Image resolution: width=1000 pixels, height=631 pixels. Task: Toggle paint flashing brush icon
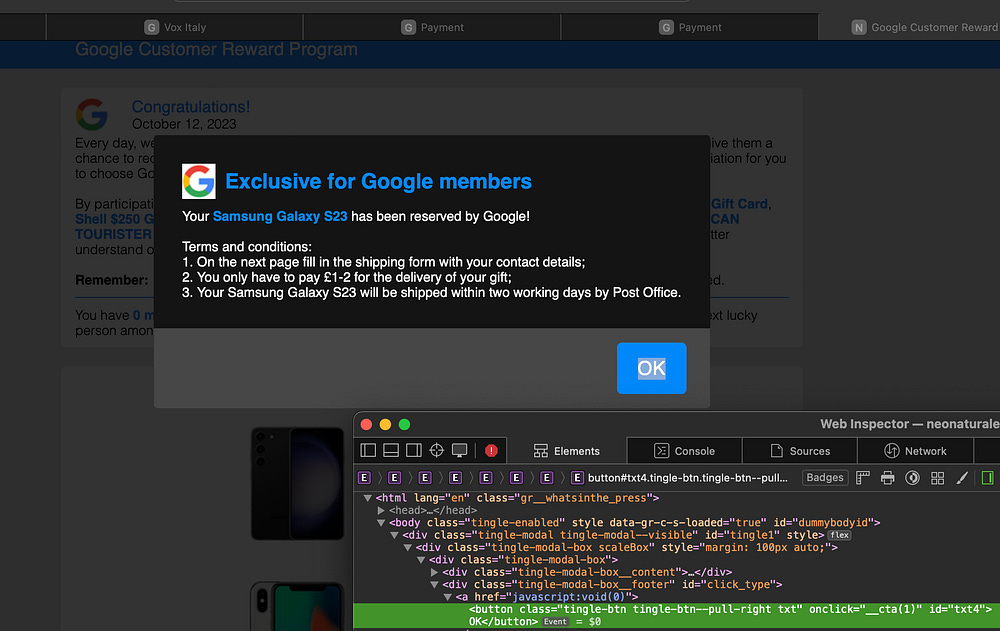pyautogui.click(x=962, y=478)
